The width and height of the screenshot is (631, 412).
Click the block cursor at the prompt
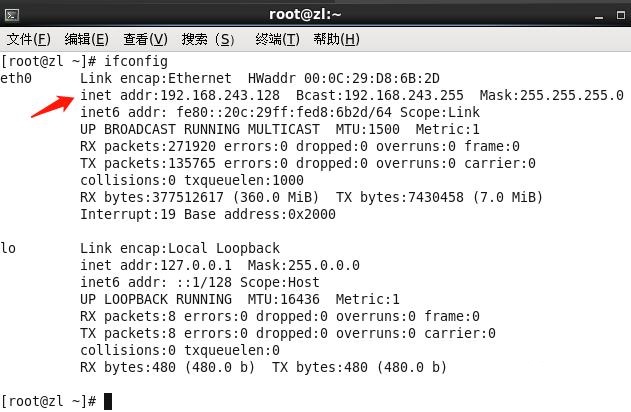pyautogui.click(x=108, y=401)
